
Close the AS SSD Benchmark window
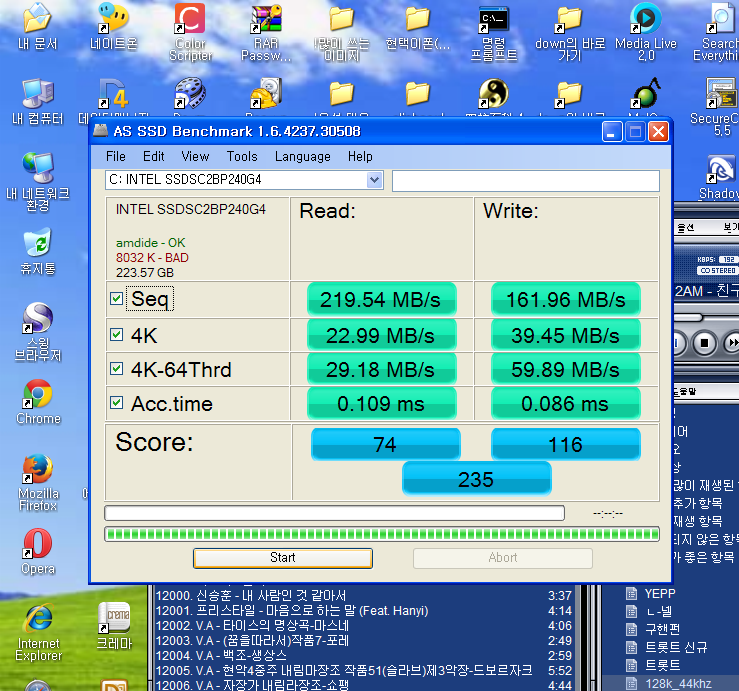(x=658, y=132)
